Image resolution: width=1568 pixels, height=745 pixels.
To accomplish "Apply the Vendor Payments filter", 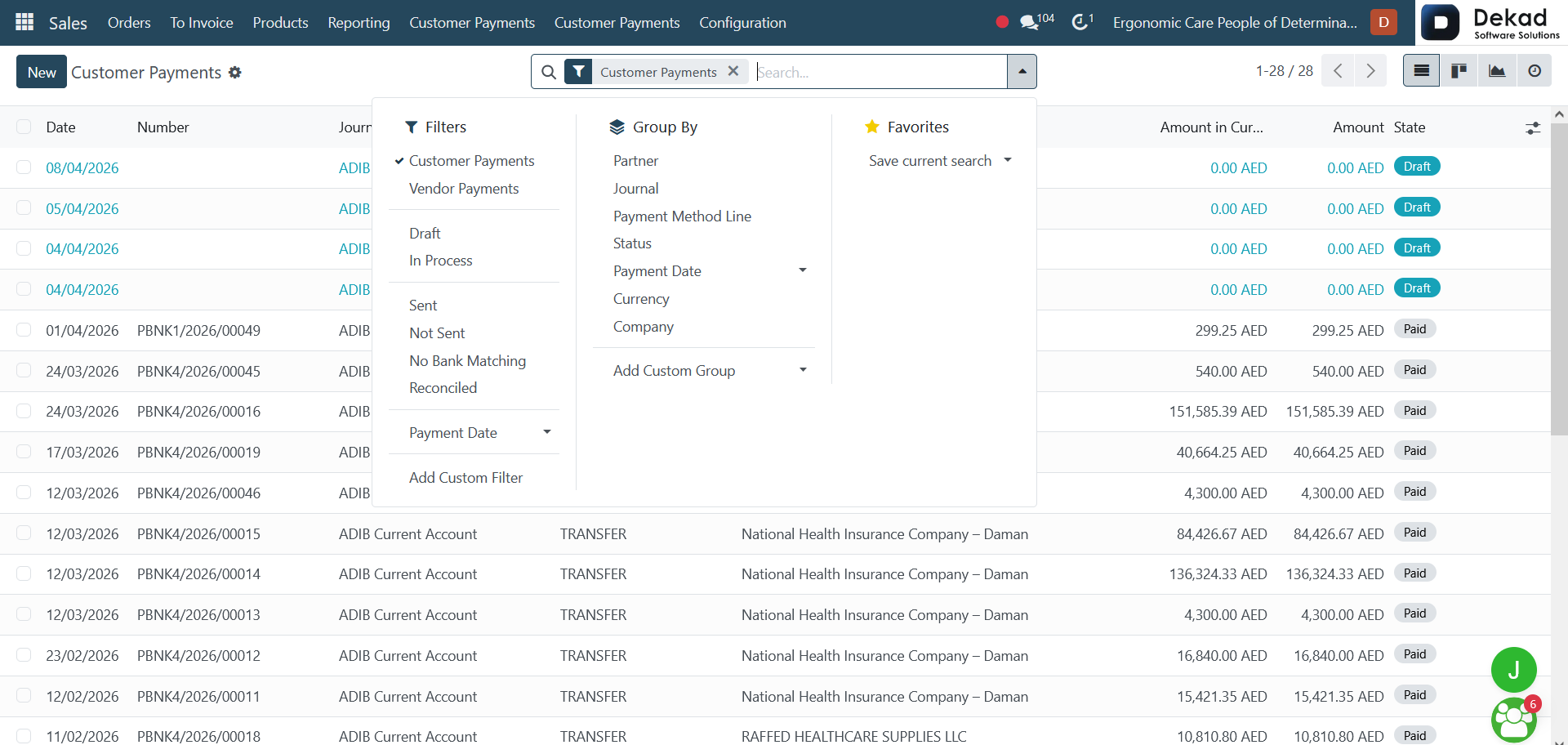I will (464, 189).
